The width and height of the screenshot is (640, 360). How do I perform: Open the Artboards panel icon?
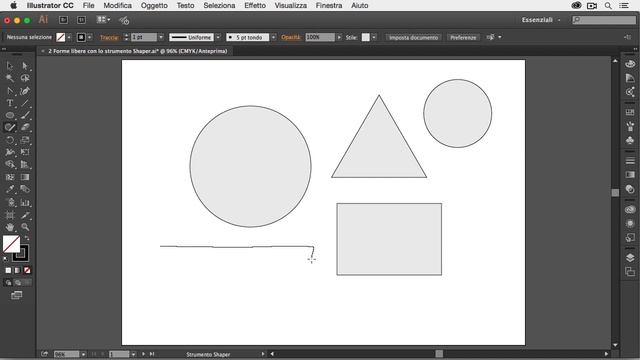630,271
